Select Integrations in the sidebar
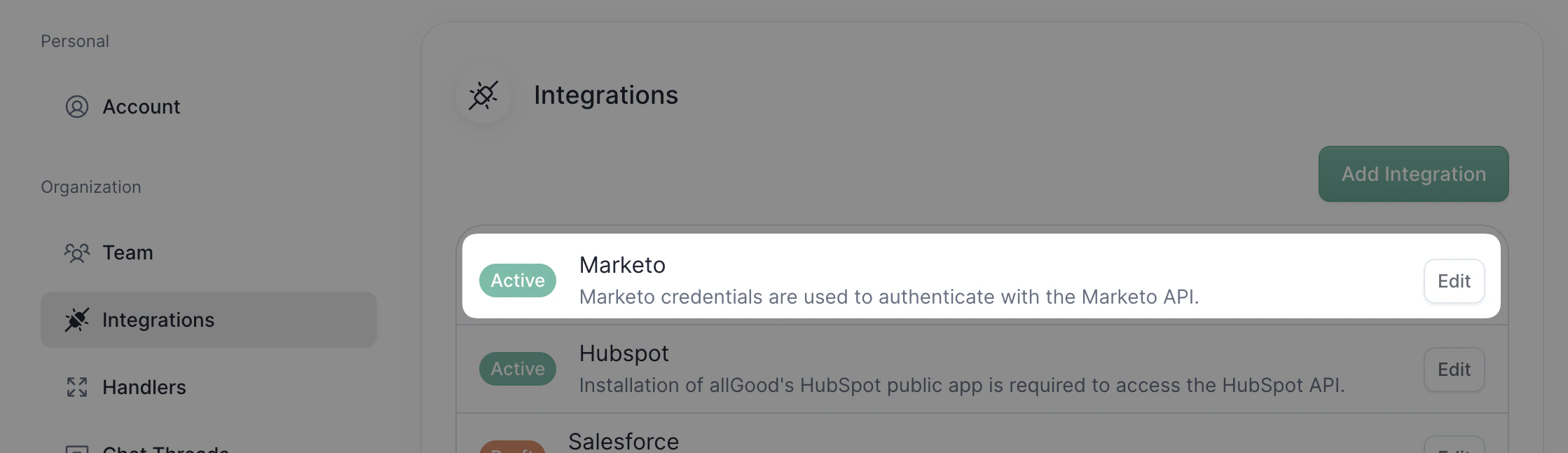This screenshot has height=453, width=1568. click(x=208, y=320)
